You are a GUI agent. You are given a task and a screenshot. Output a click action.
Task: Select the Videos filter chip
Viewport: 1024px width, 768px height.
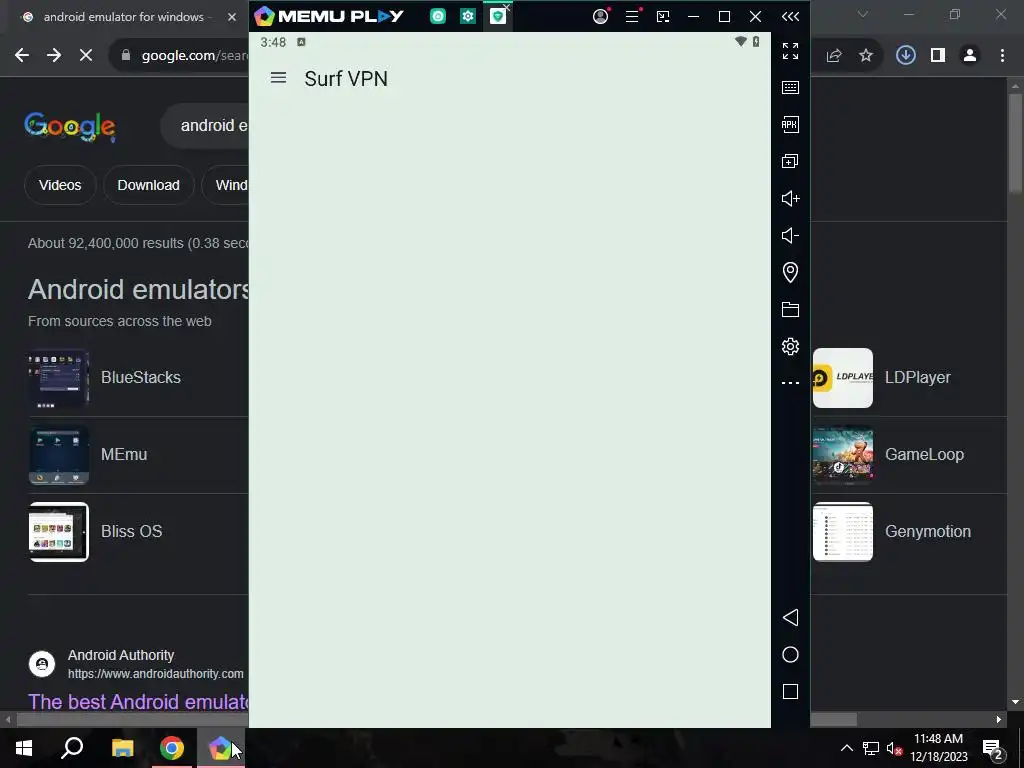(60, 185)
